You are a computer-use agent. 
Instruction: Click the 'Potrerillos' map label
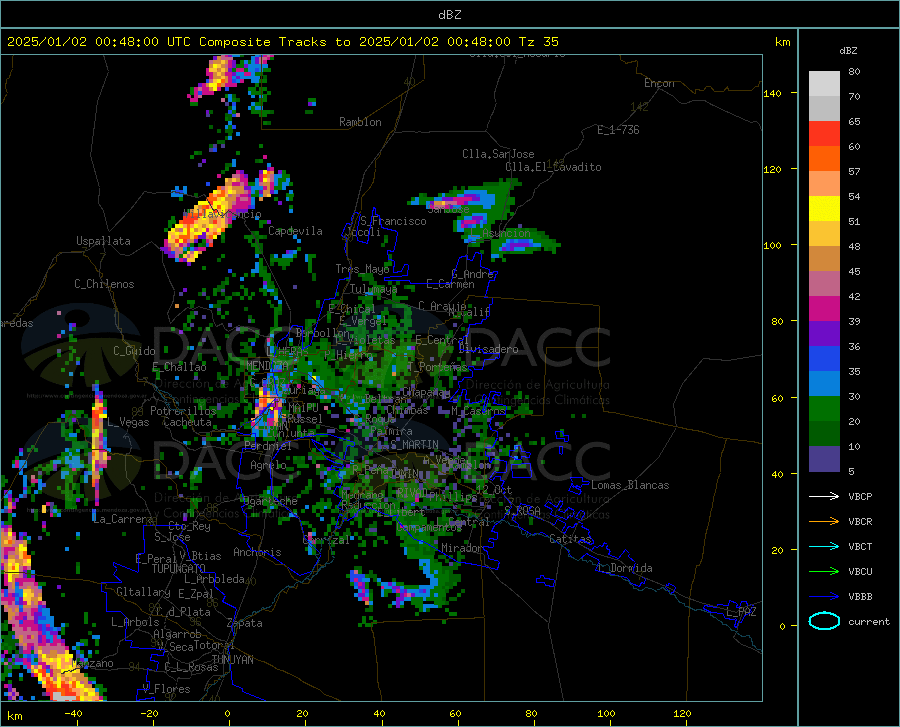click(183, 411)
